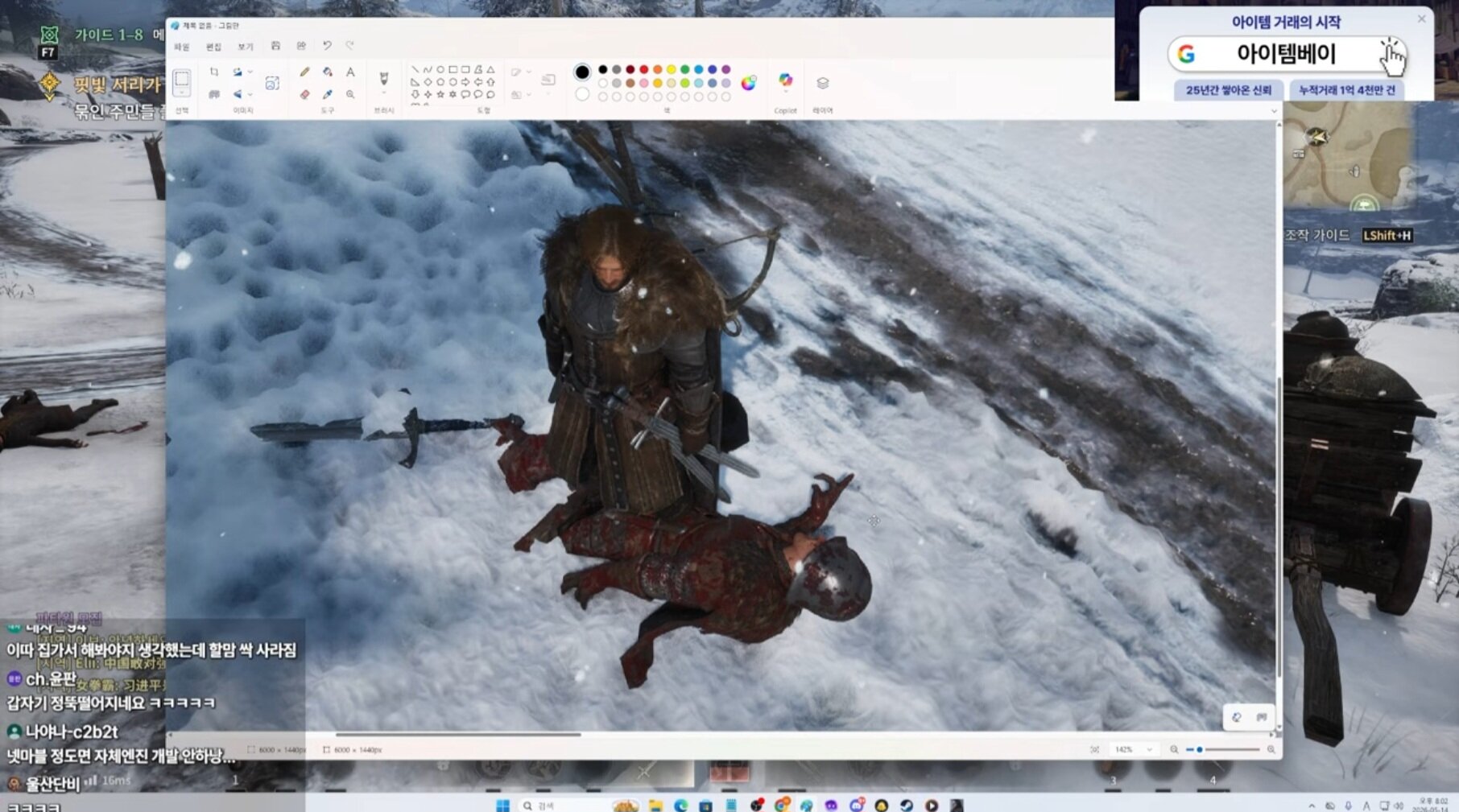This screenshot has width=1459, height=812.
Task: Click the 아이템베이 search banner
Action: pos(1287,55)
